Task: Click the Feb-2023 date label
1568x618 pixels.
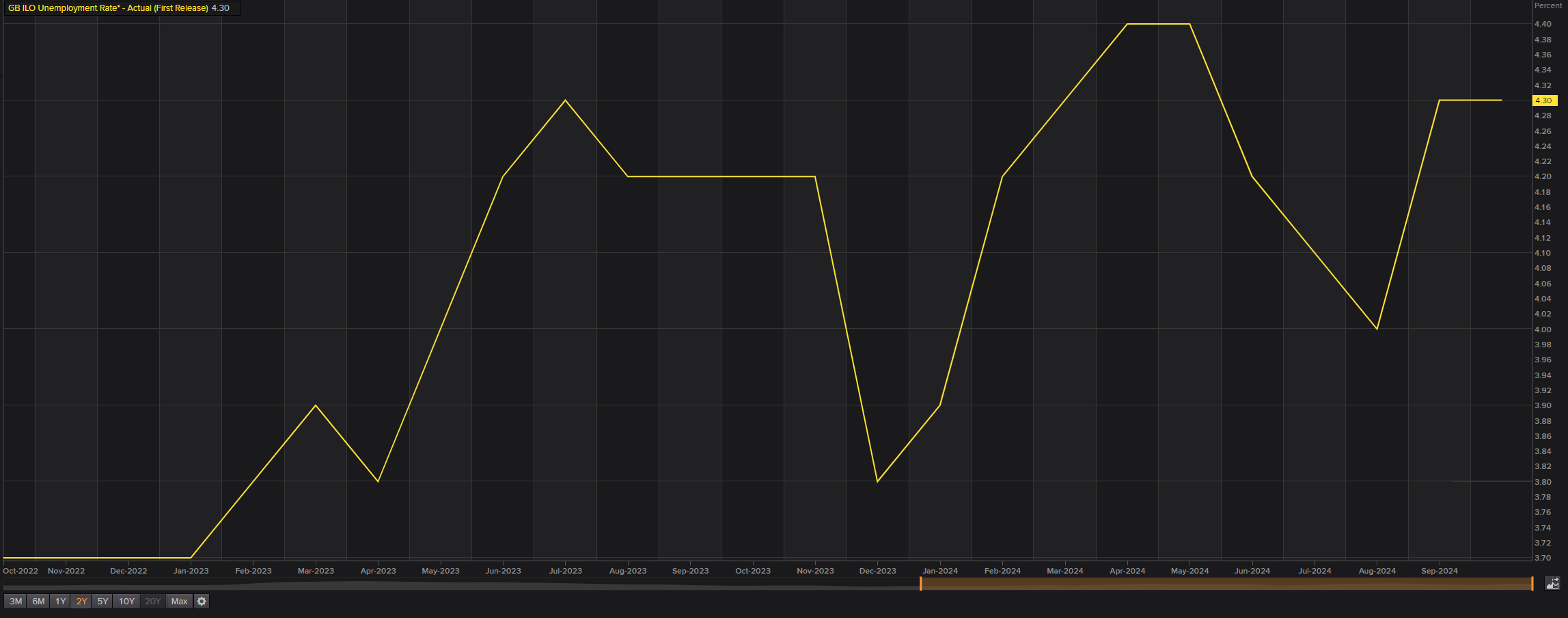Action: pos(253,571)
